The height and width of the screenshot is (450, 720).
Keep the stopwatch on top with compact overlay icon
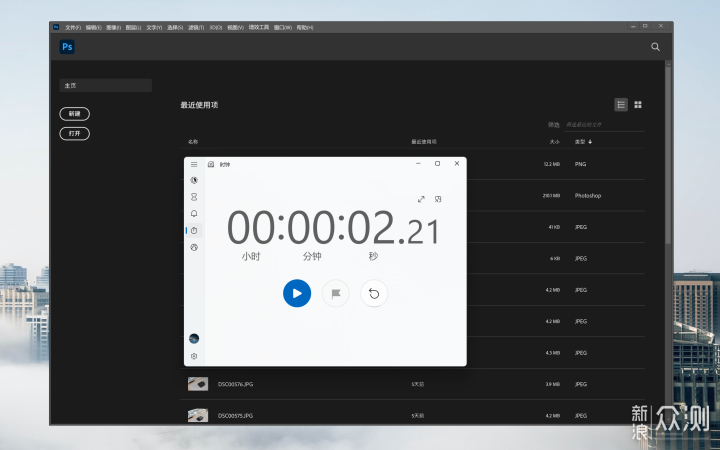tap(438, 199)
